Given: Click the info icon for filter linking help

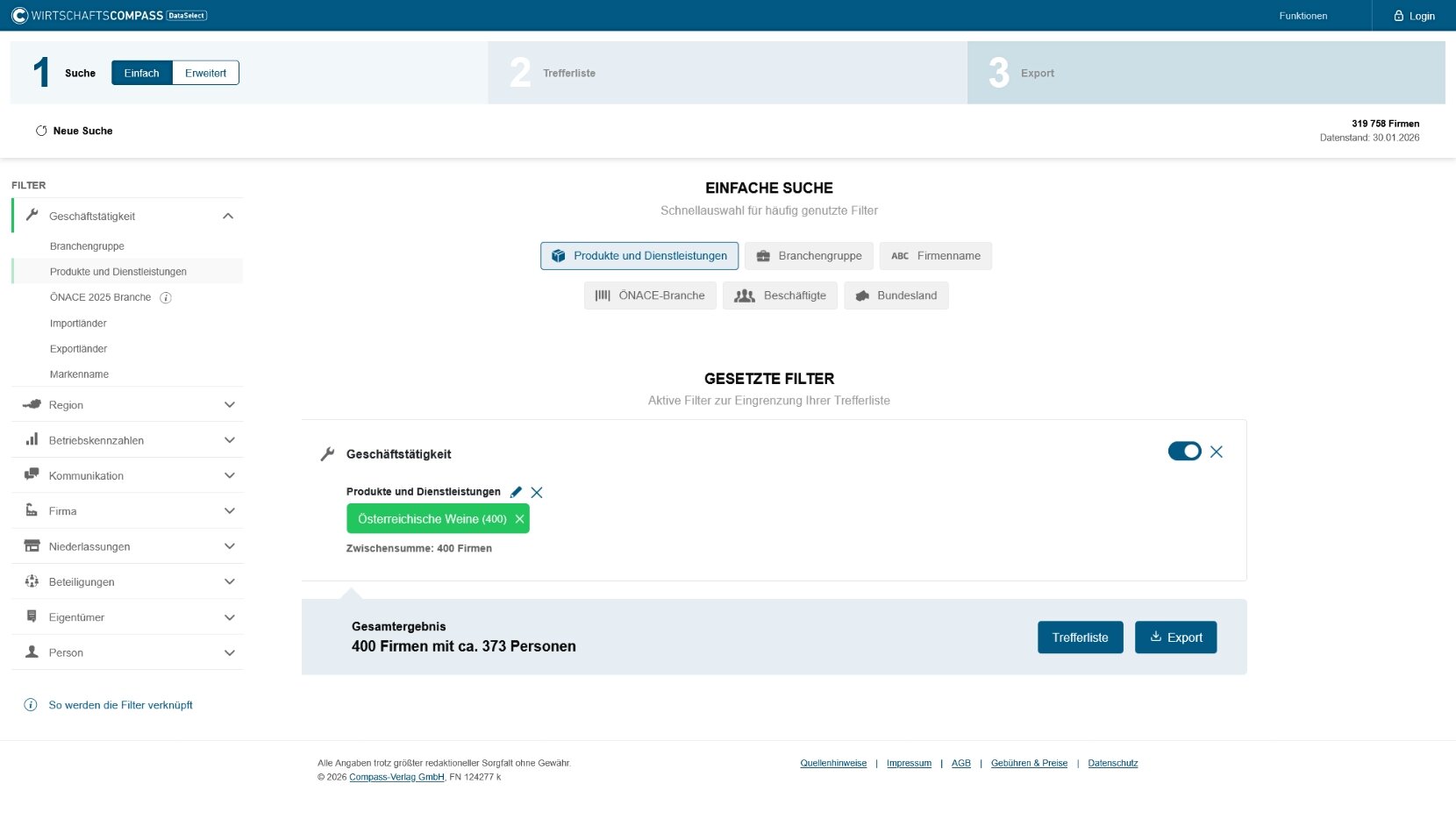Looking at the screenshot, I should pyautogui.click(x=31, y=705).
